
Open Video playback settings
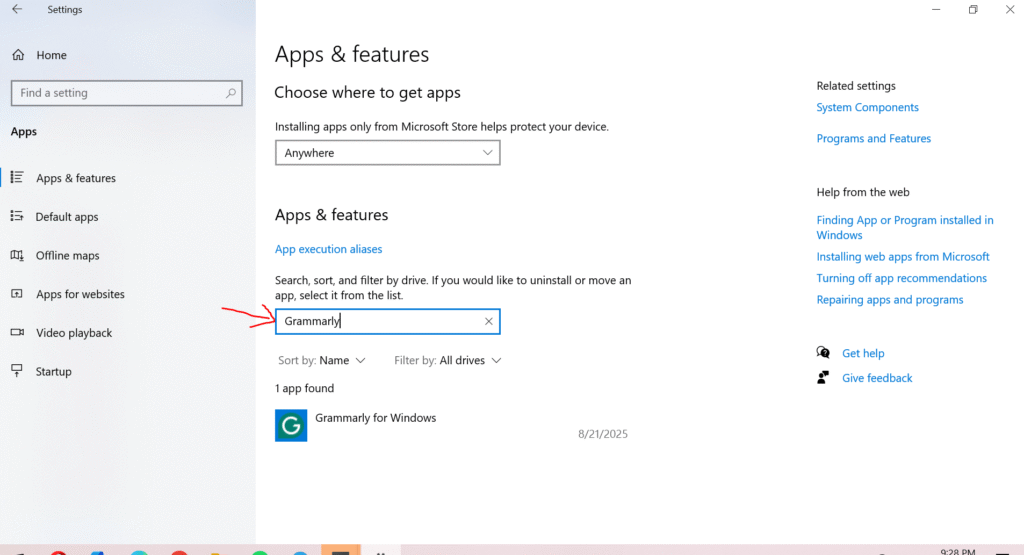[x=74, y=333]
